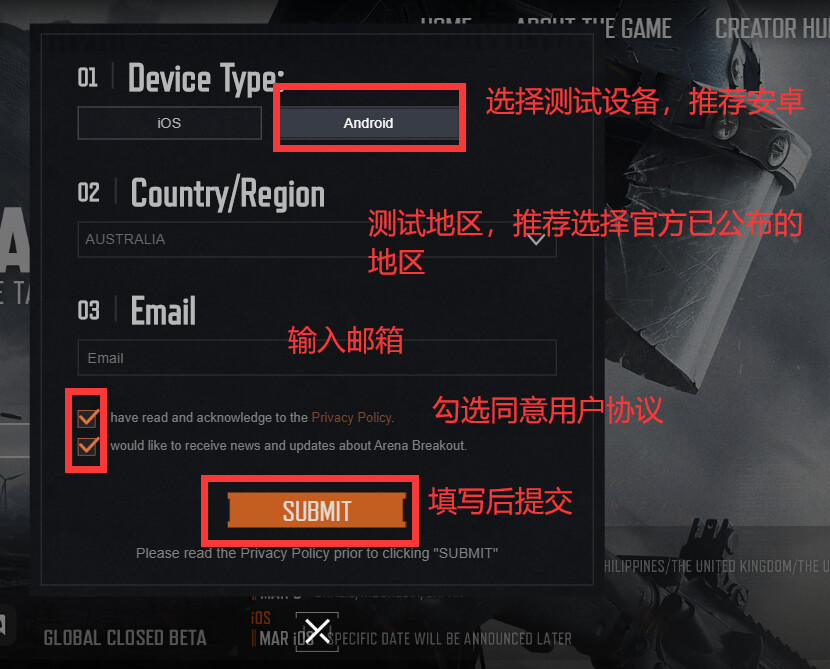This screenshot has height=669, width=830.
Task: Select the iOS device type
Action: [169, 123]
